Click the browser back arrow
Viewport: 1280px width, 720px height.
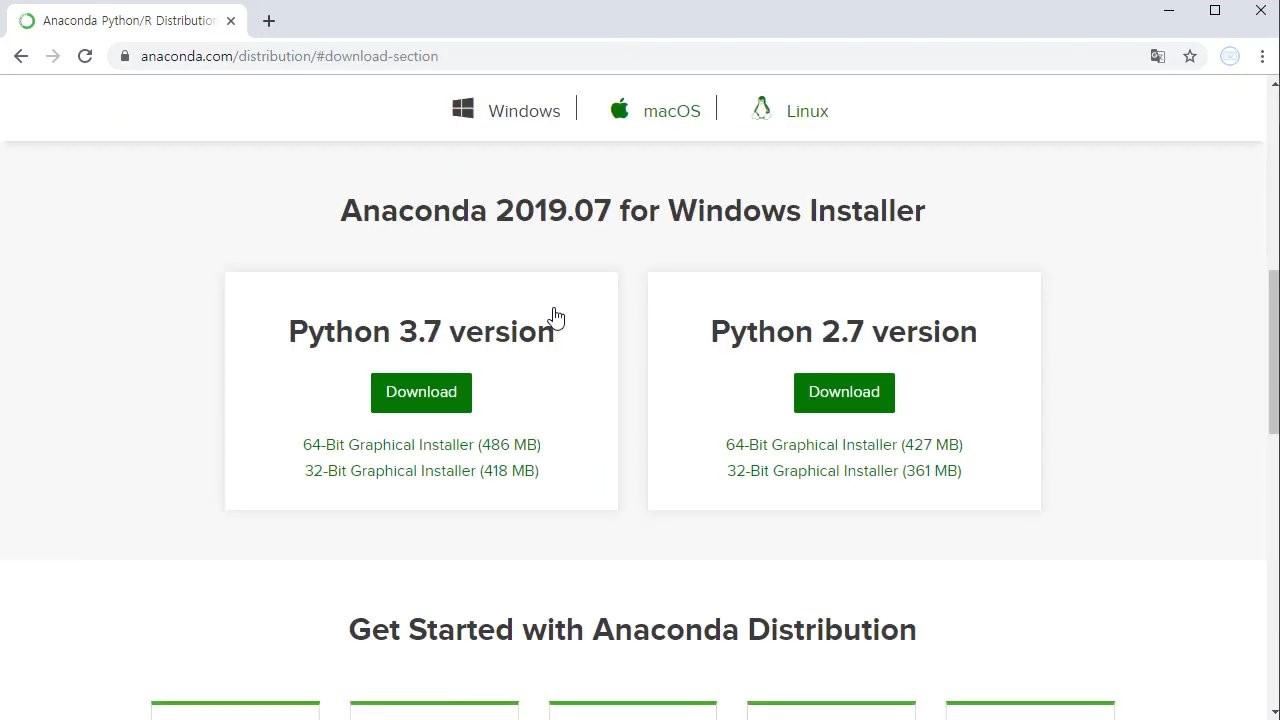click(21, 56)
